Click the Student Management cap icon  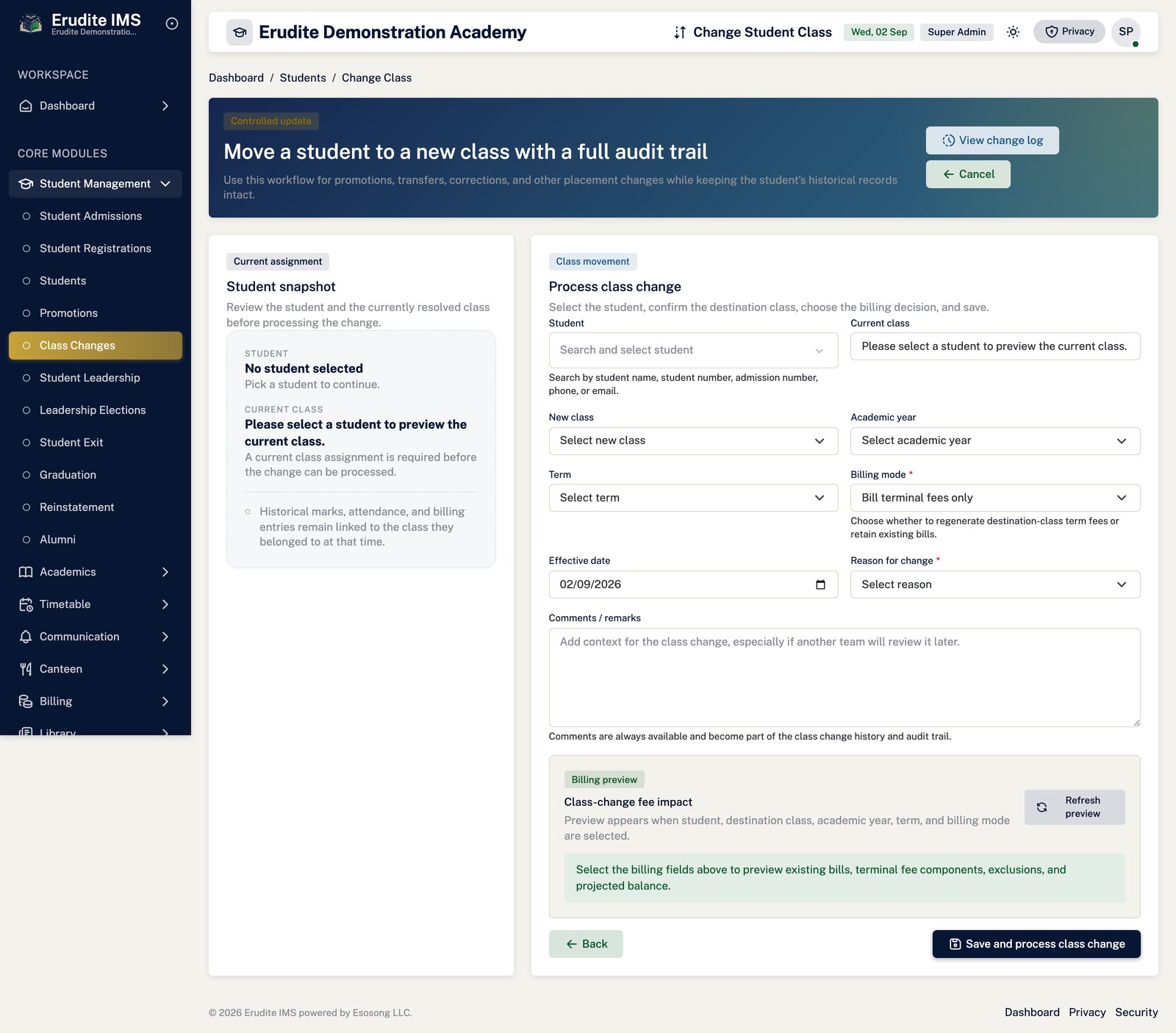point(26,184)
